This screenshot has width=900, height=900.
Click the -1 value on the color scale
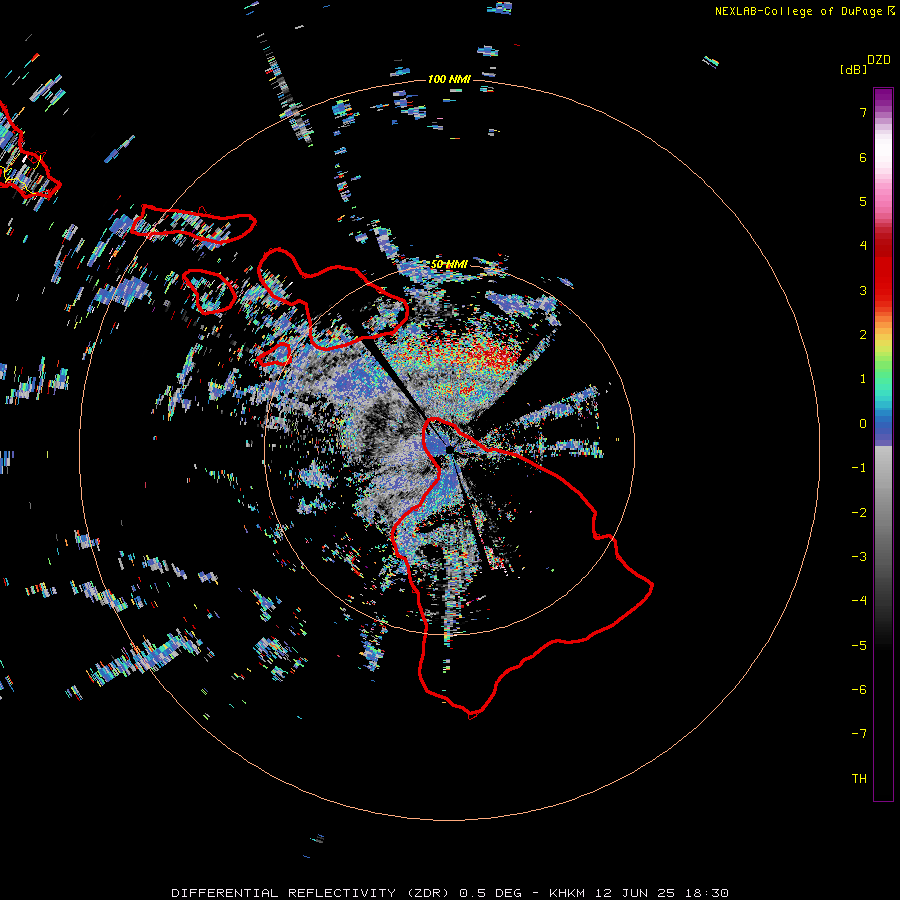point(859,468)
